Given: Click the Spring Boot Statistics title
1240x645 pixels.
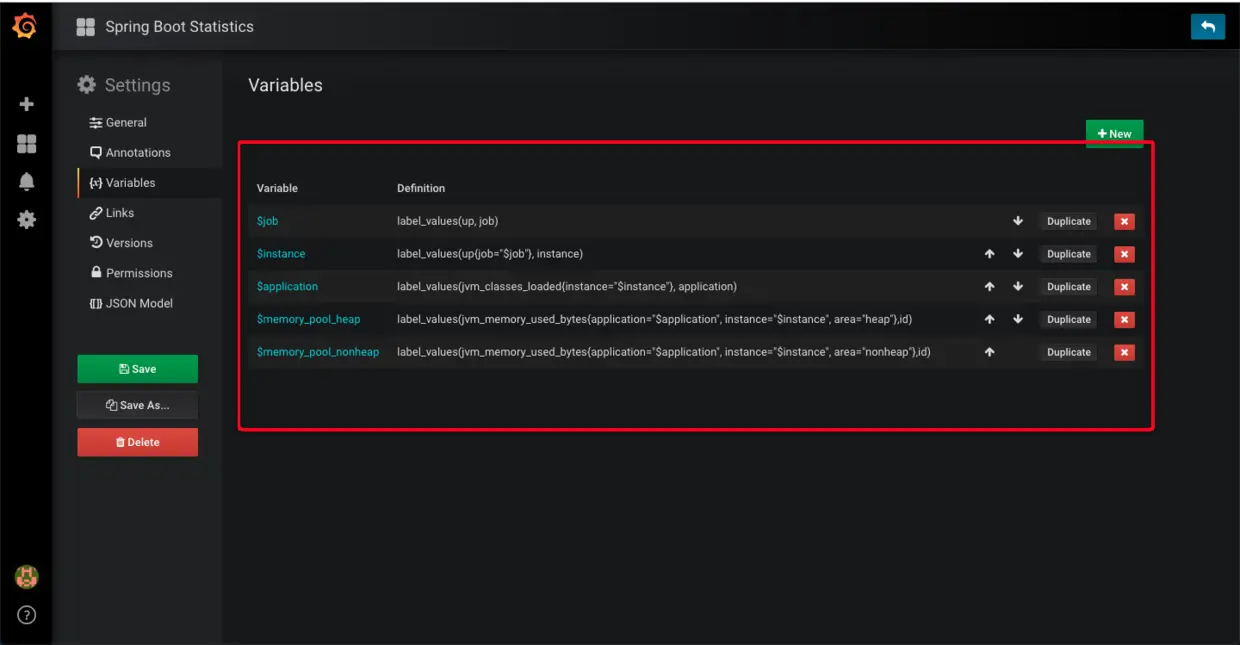Looking at the screenshot, I should click(179, 27).
